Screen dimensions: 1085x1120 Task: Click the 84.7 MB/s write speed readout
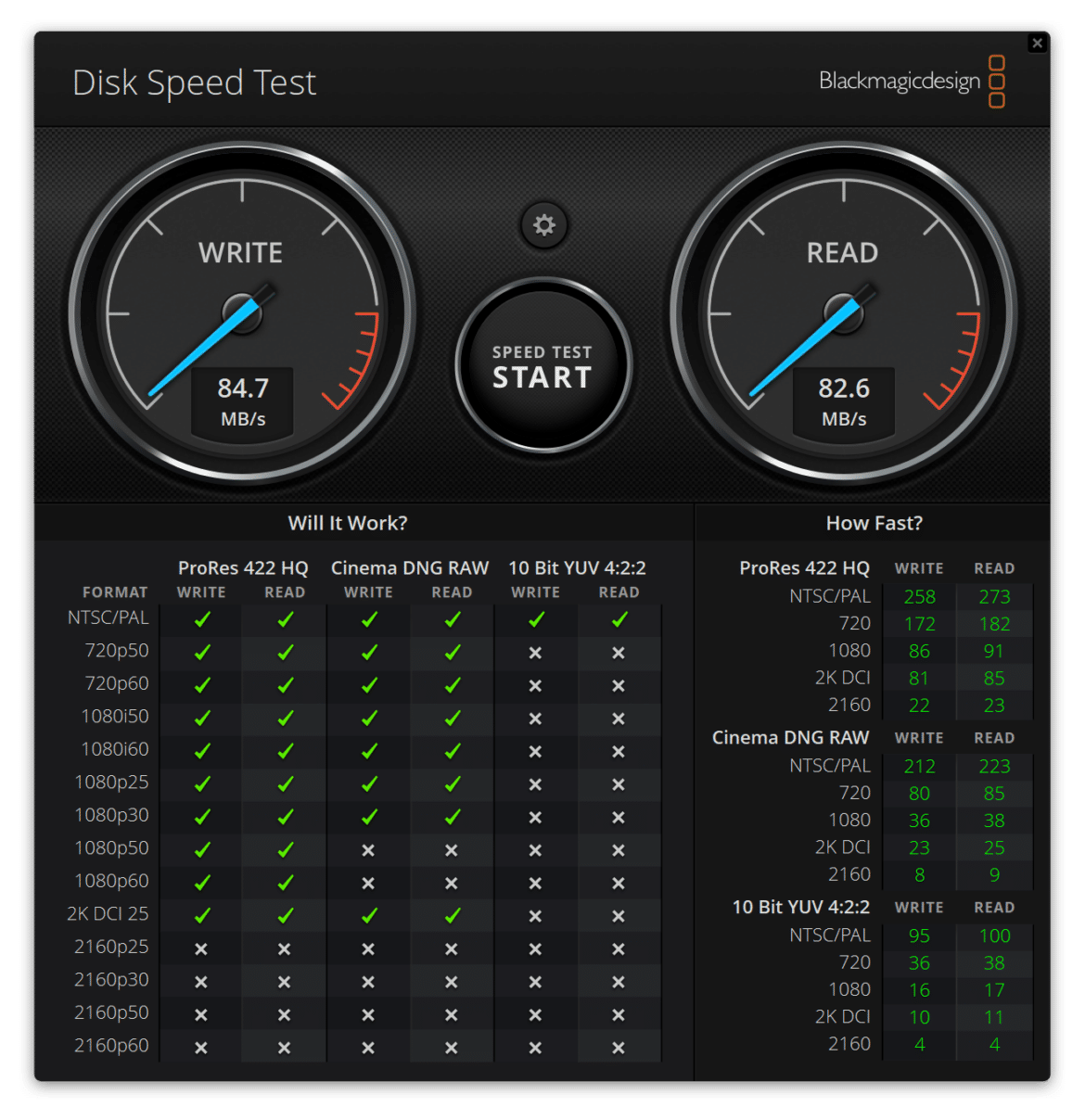pyautogui.click(x=243, y=401)
